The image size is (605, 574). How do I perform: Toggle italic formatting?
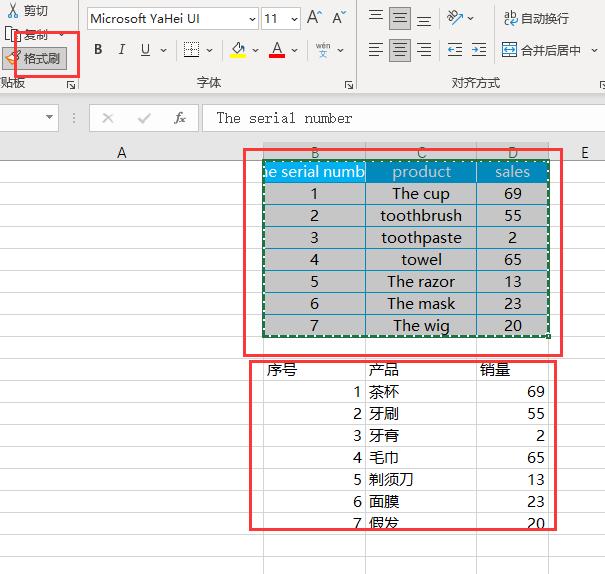coord(122,50)
